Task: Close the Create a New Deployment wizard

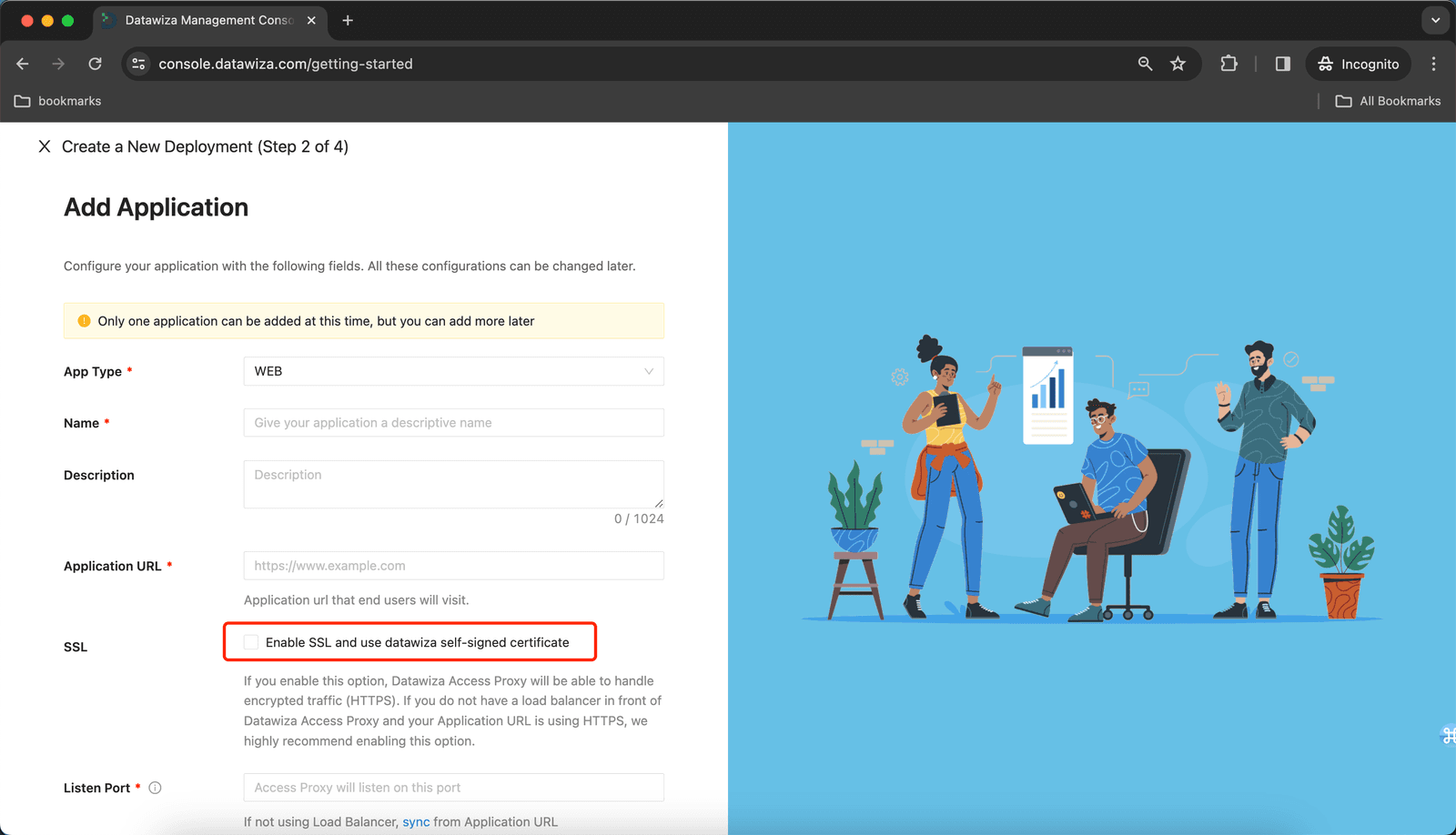Action: tap(44, 146)
